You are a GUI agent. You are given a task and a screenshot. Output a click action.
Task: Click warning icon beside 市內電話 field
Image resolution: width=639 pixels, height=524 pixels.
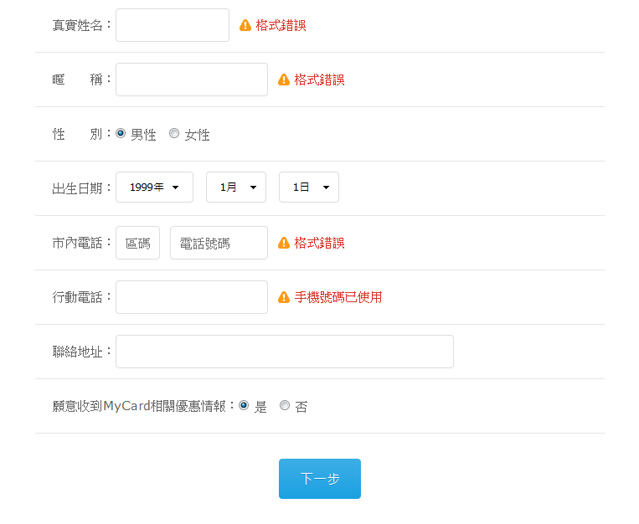(x=284, y=243)
